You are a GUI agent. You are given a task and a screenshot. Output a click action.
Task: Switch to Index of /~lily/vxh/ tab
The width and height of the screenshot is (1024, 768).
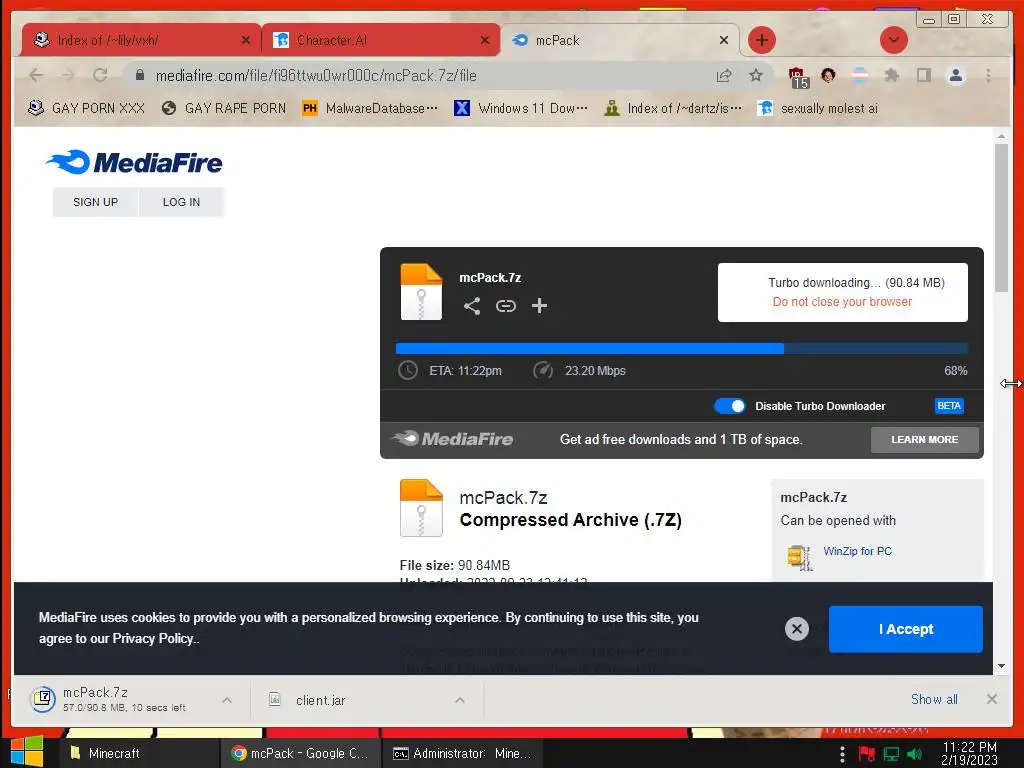(140, 40)
